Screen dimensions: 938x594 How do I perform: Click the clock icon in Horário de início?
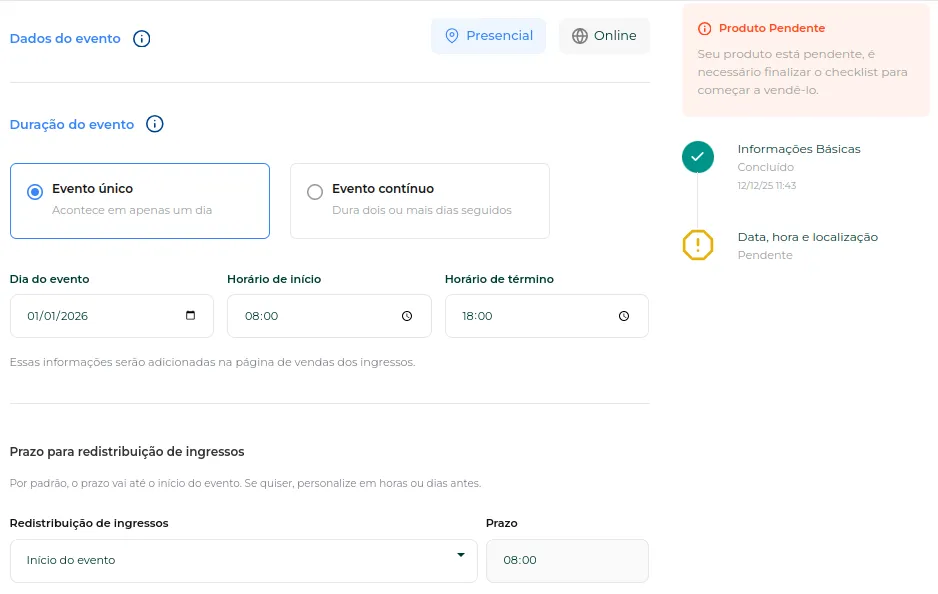coord(407,316)
